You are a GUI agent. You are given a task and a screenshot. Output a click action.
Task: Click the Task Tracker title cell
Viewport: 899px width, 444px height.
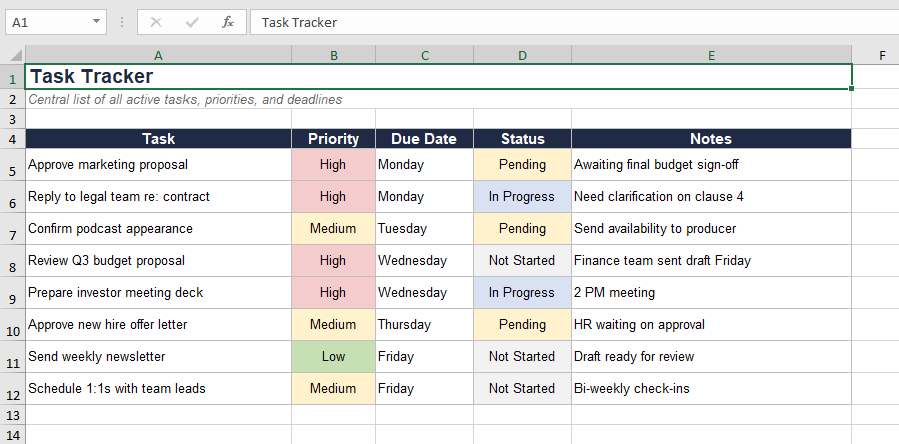point(439,76)
